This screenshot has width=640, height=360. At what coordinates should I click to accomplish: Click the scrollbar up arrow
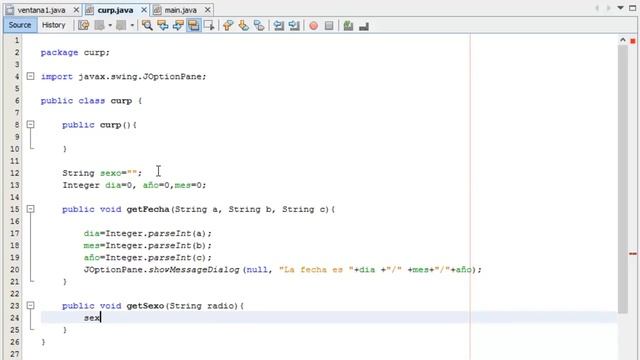622,40
